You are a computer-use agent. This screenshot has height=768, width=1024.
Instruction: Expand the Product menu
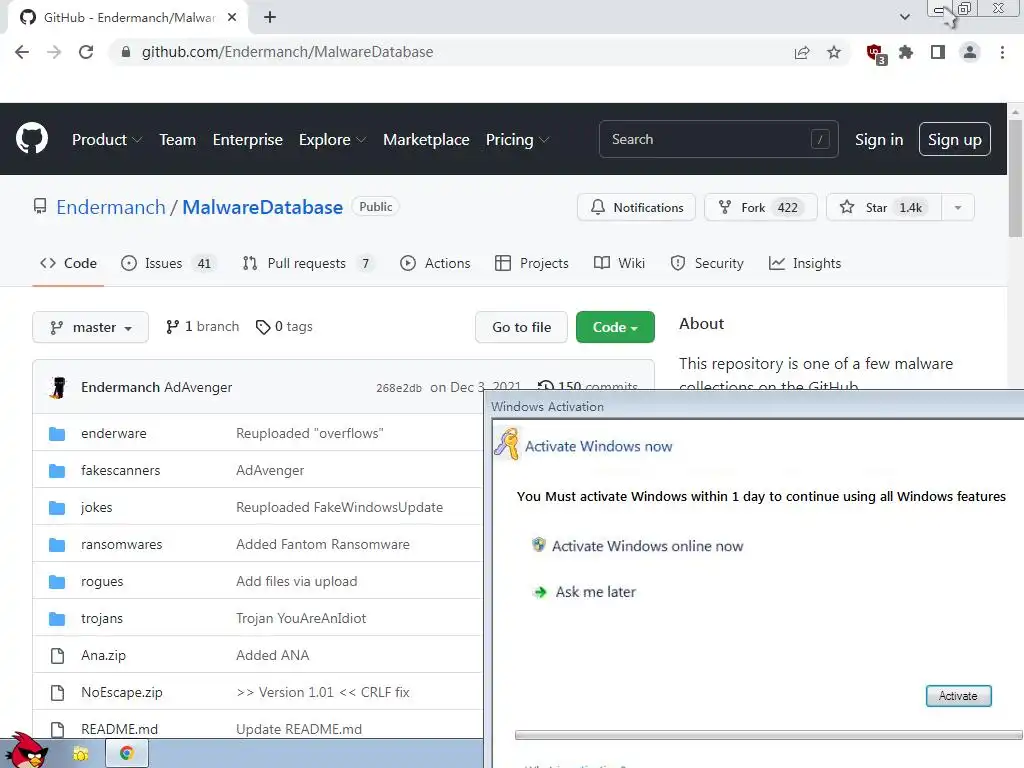(107, 140)
